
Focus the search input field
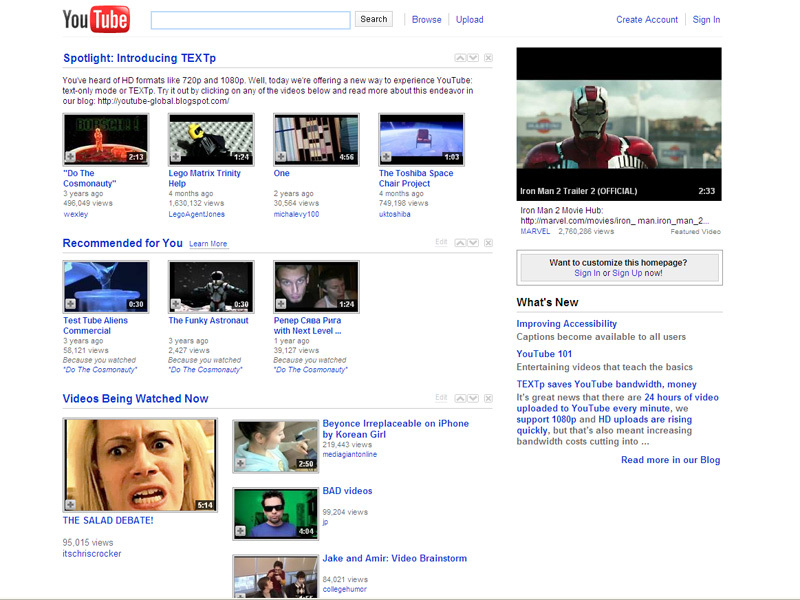(x=251, y=20)
